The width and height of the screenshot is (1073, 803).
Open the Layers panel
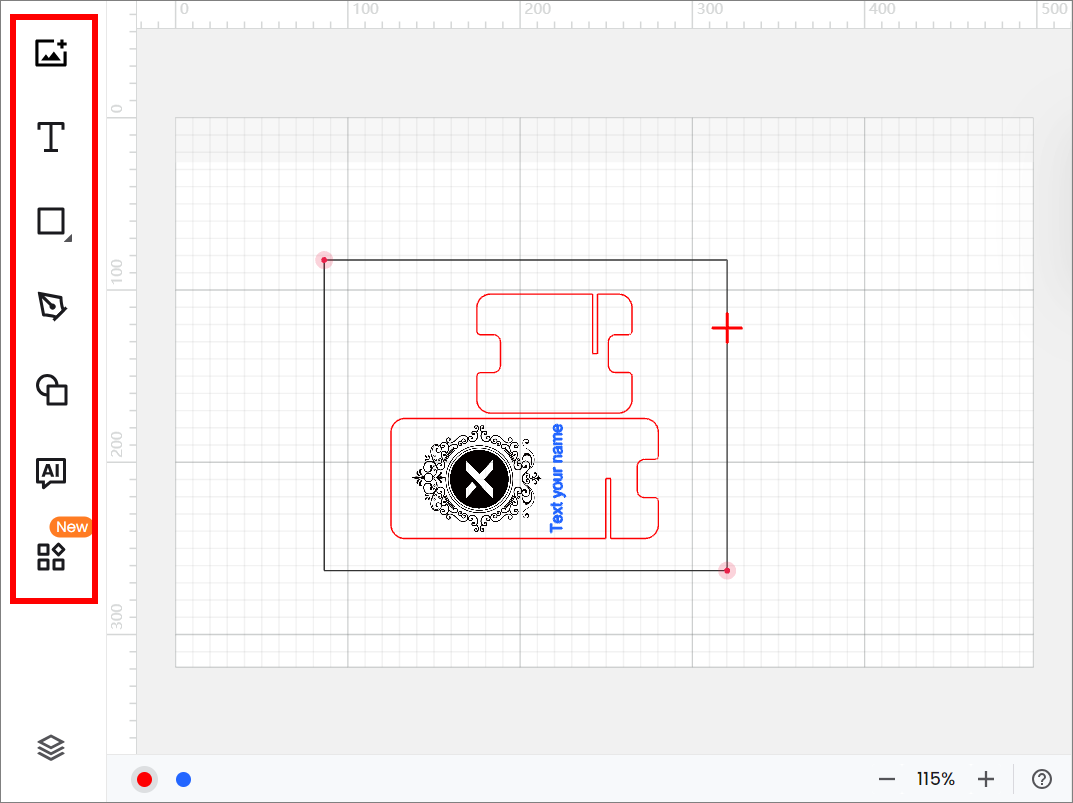[x=51, y=747]
